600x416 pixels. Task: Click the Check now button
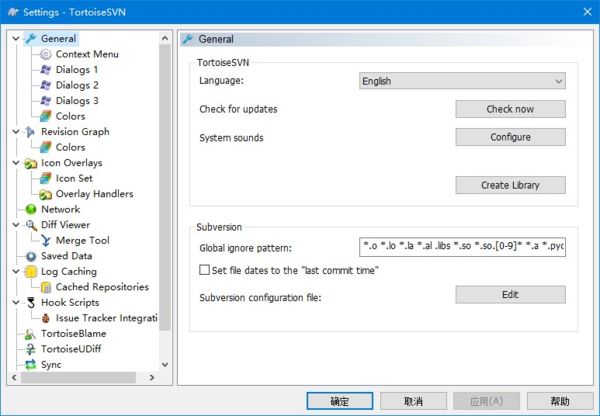[x=510, y=109]
